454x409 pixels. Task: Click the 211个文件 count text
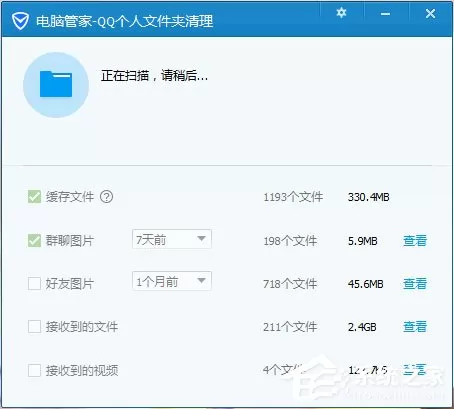[x=290, y=327]
